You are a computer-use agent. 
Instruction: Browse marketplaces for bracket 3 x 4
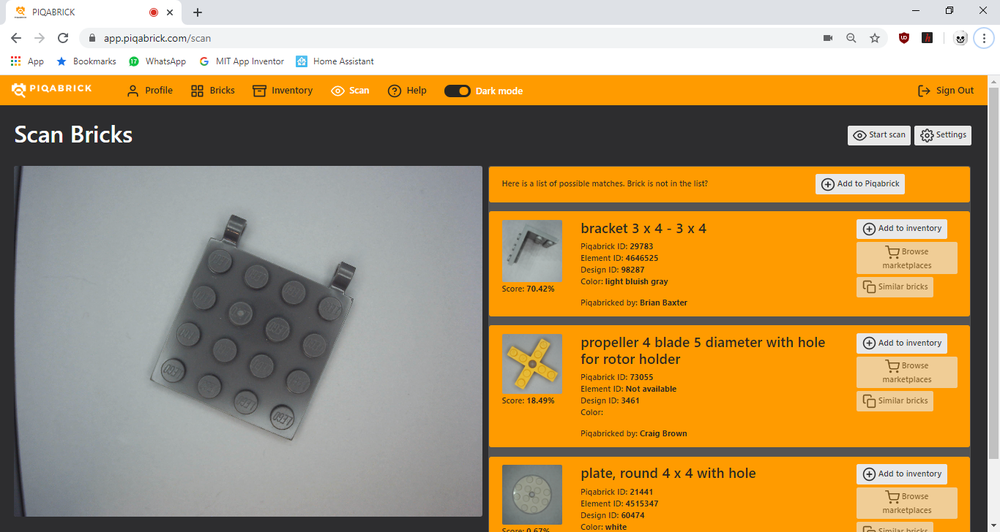pyautogui.click(x=907, y=258)
